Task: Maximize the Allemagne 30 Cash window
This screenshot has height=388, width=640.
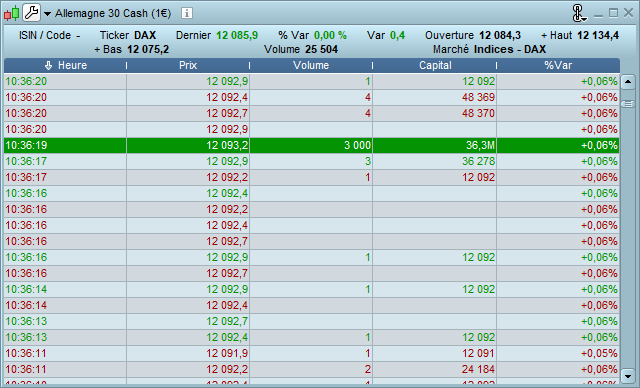Action: click(613, 13)
